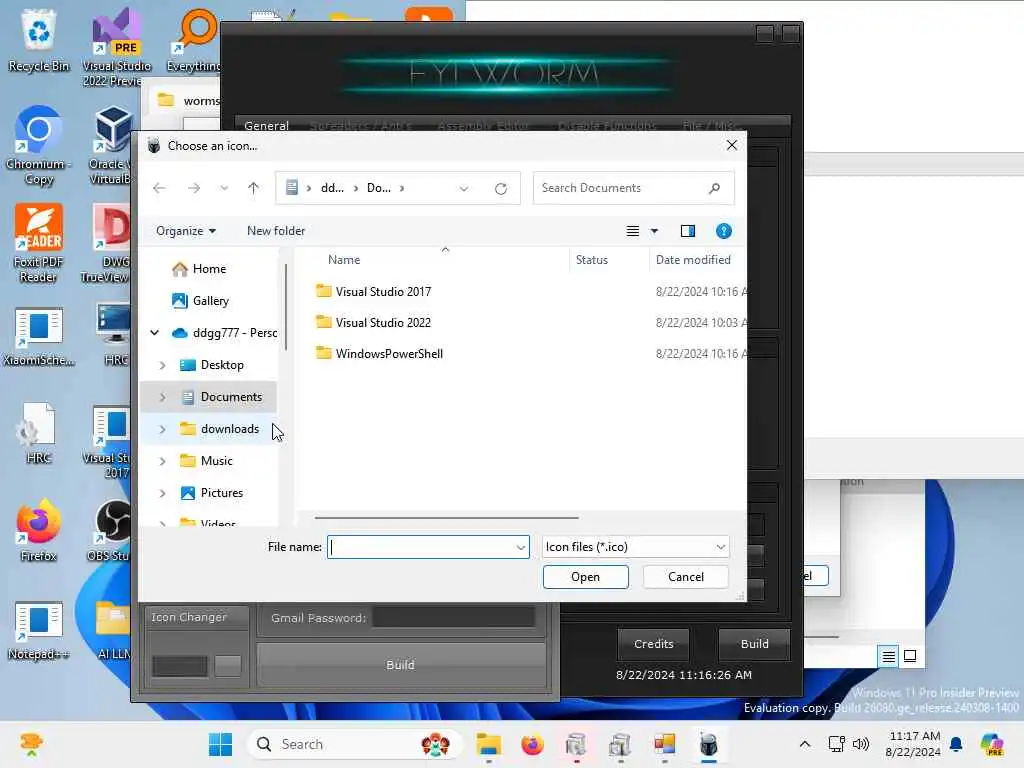
Task: Expand the address bar history dropdown
Action: click(464, 189)
